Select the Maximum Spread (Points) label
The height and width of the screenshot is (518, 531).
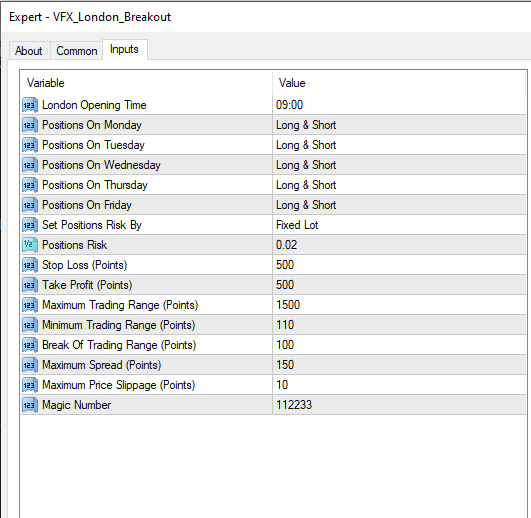[102, 365]
